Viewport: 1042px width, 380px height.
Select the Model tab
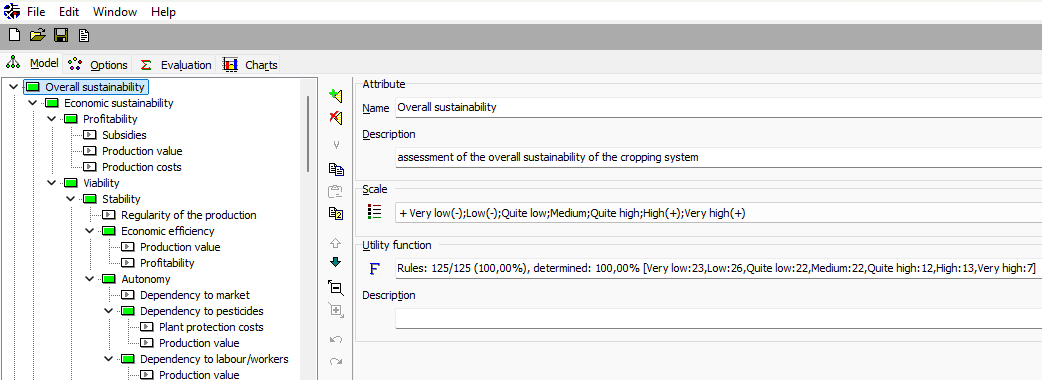click(32, 63)
